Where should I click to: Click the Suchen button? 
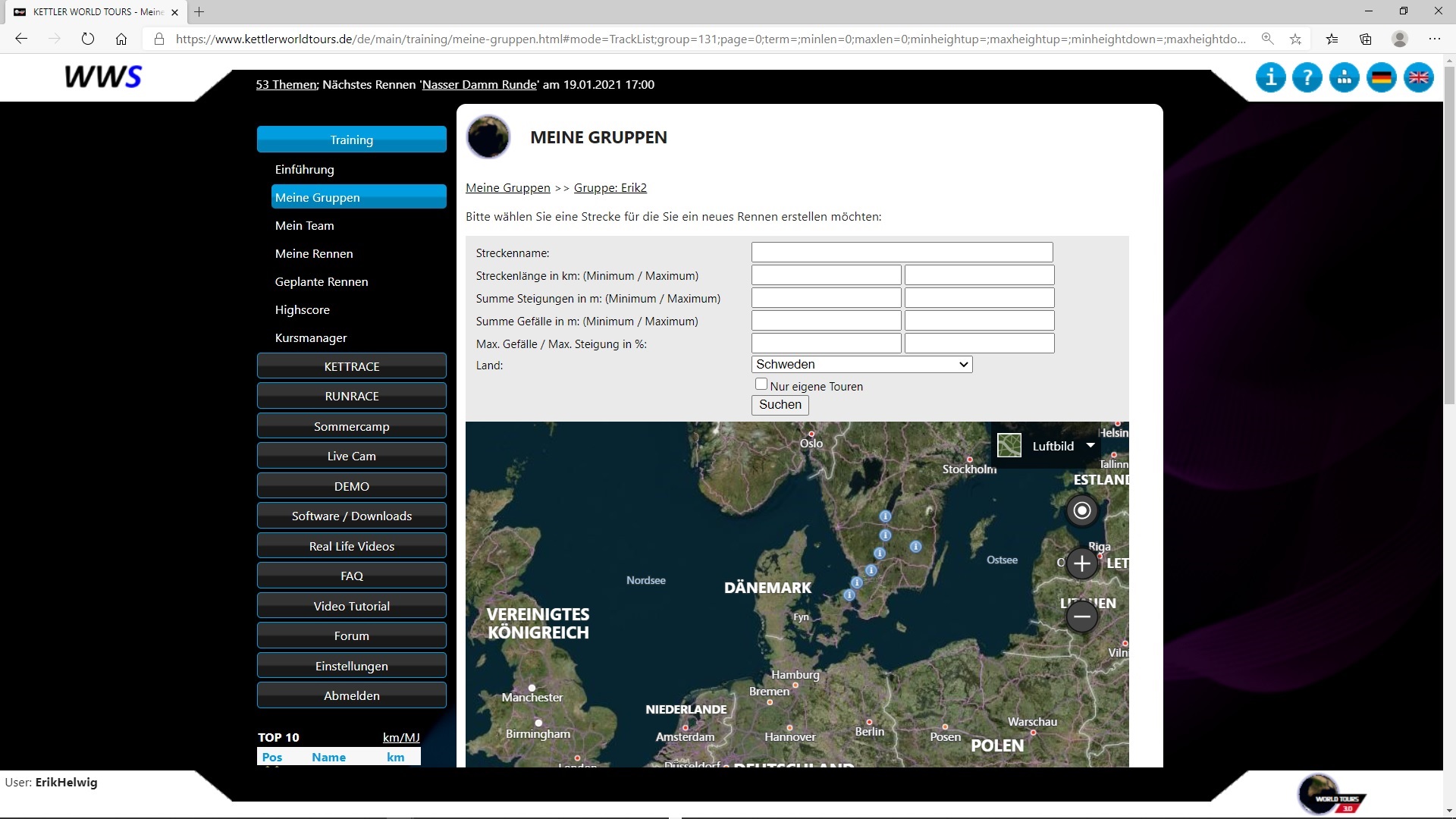coord(780,405)
